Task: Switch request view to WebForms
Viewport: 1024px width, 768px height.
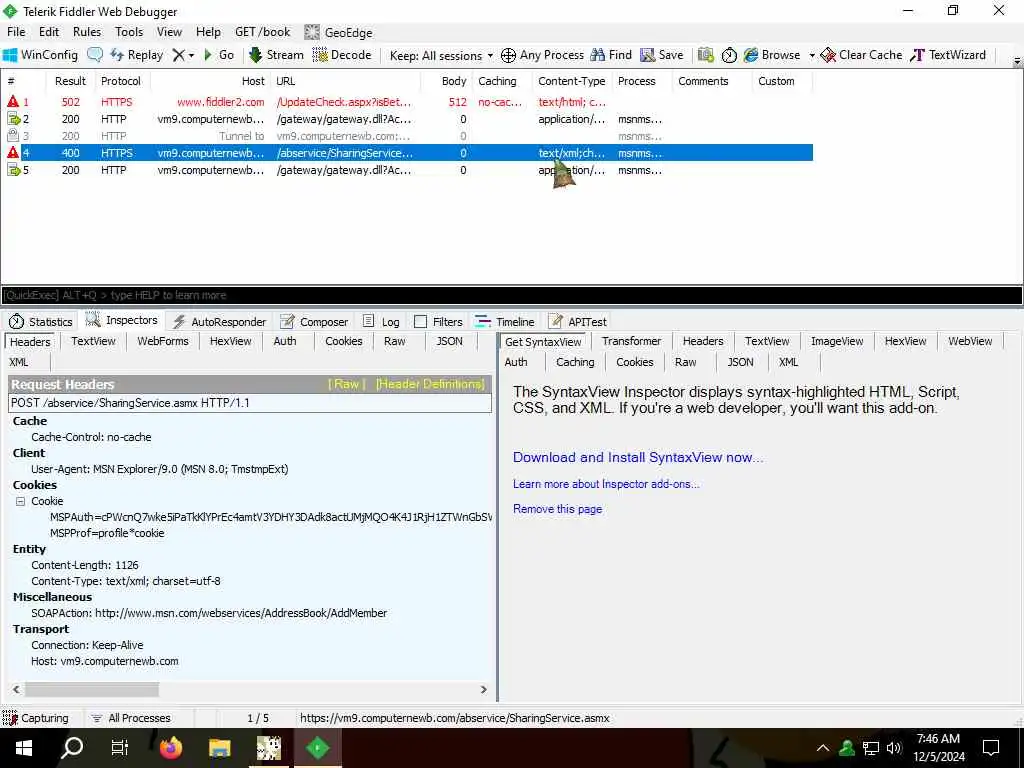Action: 163,341
